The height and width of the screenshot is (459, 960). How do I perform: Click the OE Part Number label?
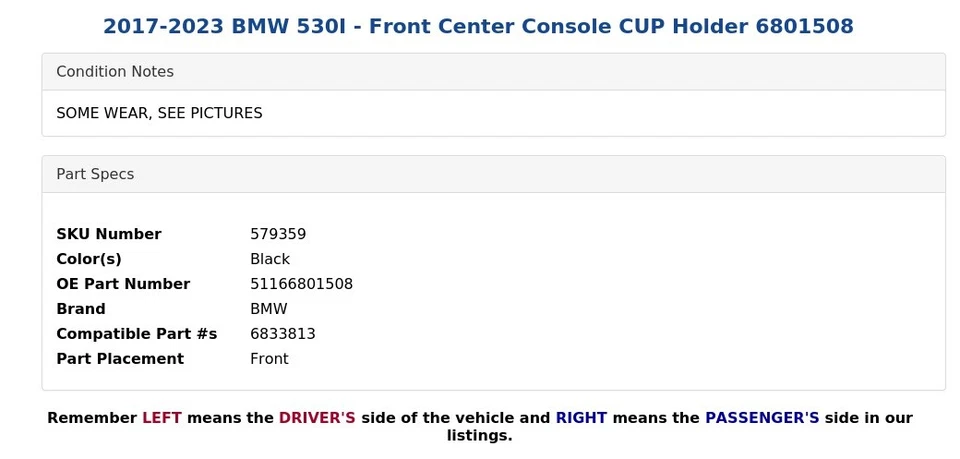[x=123, y=284]
